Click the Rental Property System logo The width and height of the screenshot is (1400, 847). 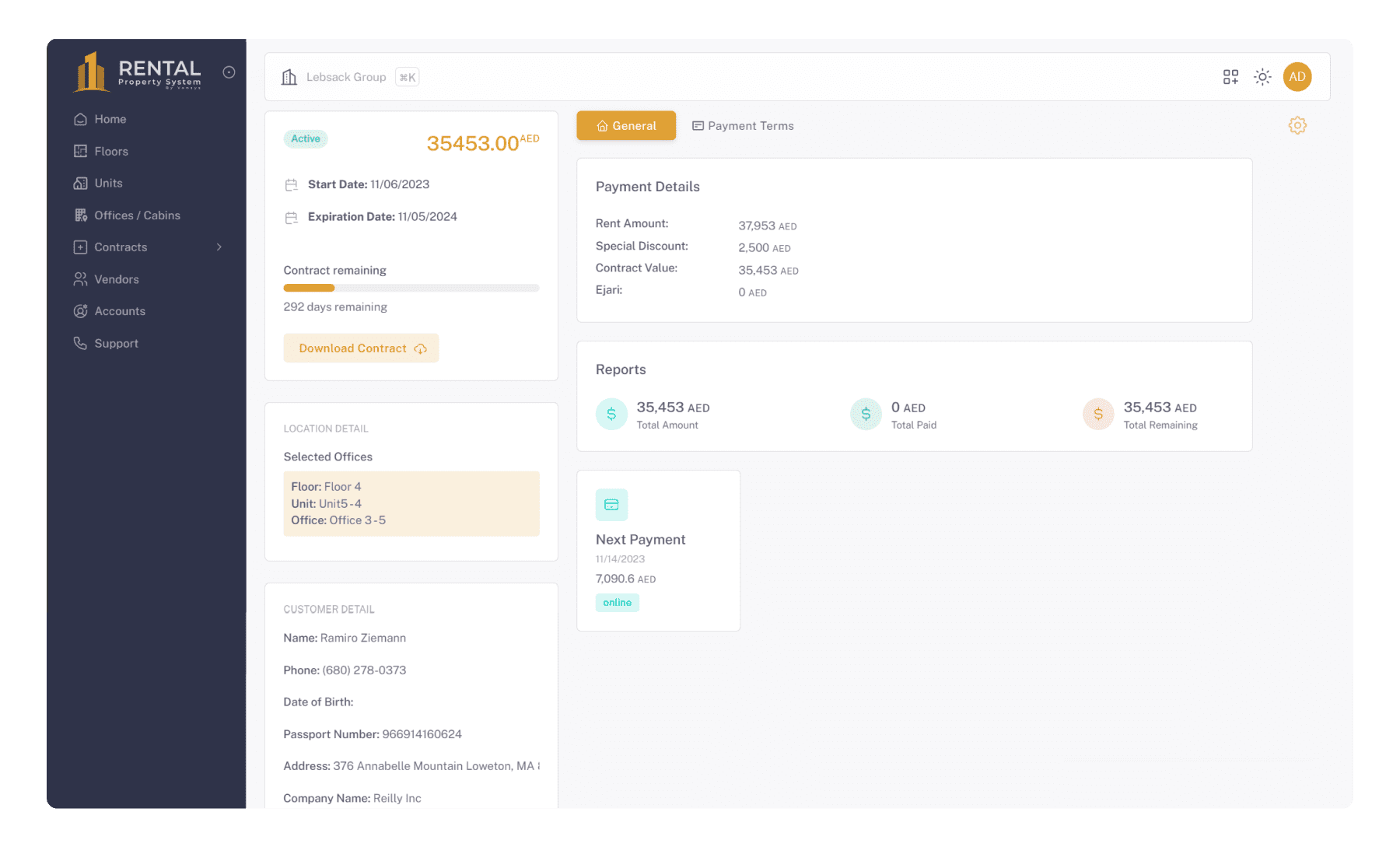tap(138, 72)
